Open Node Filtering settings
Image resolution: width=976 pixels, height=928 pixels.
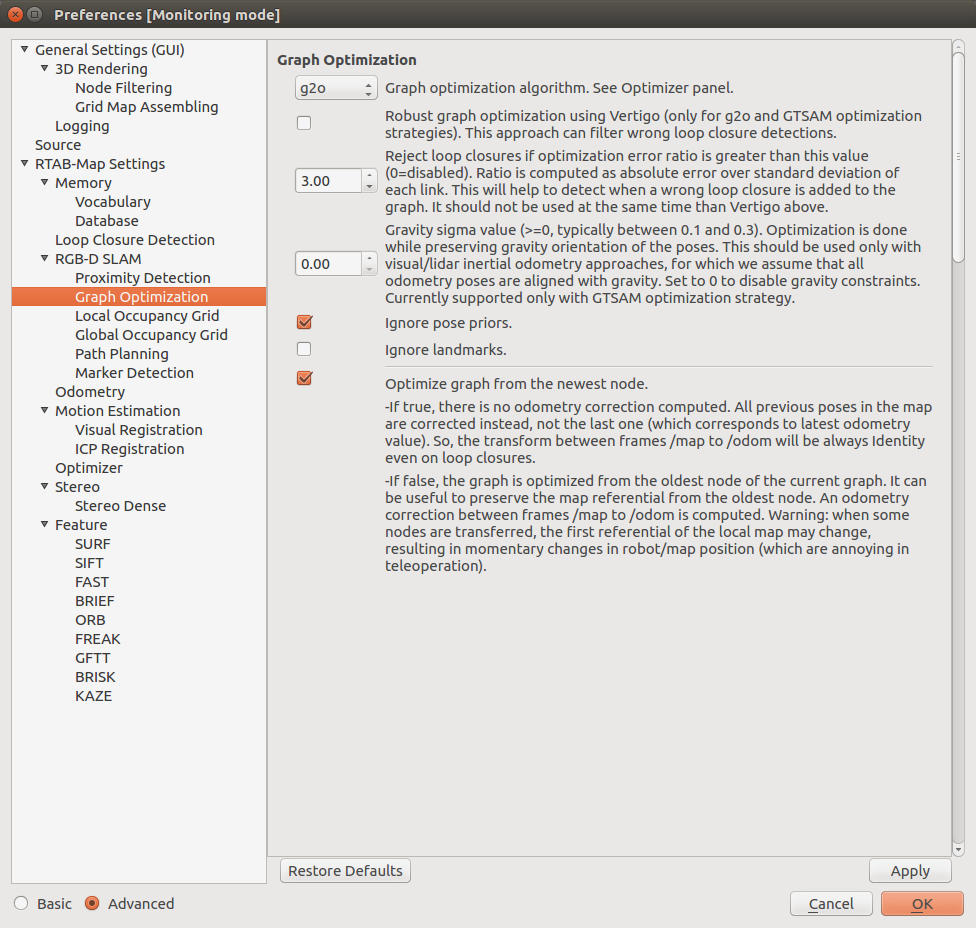(x=123, y=88)
